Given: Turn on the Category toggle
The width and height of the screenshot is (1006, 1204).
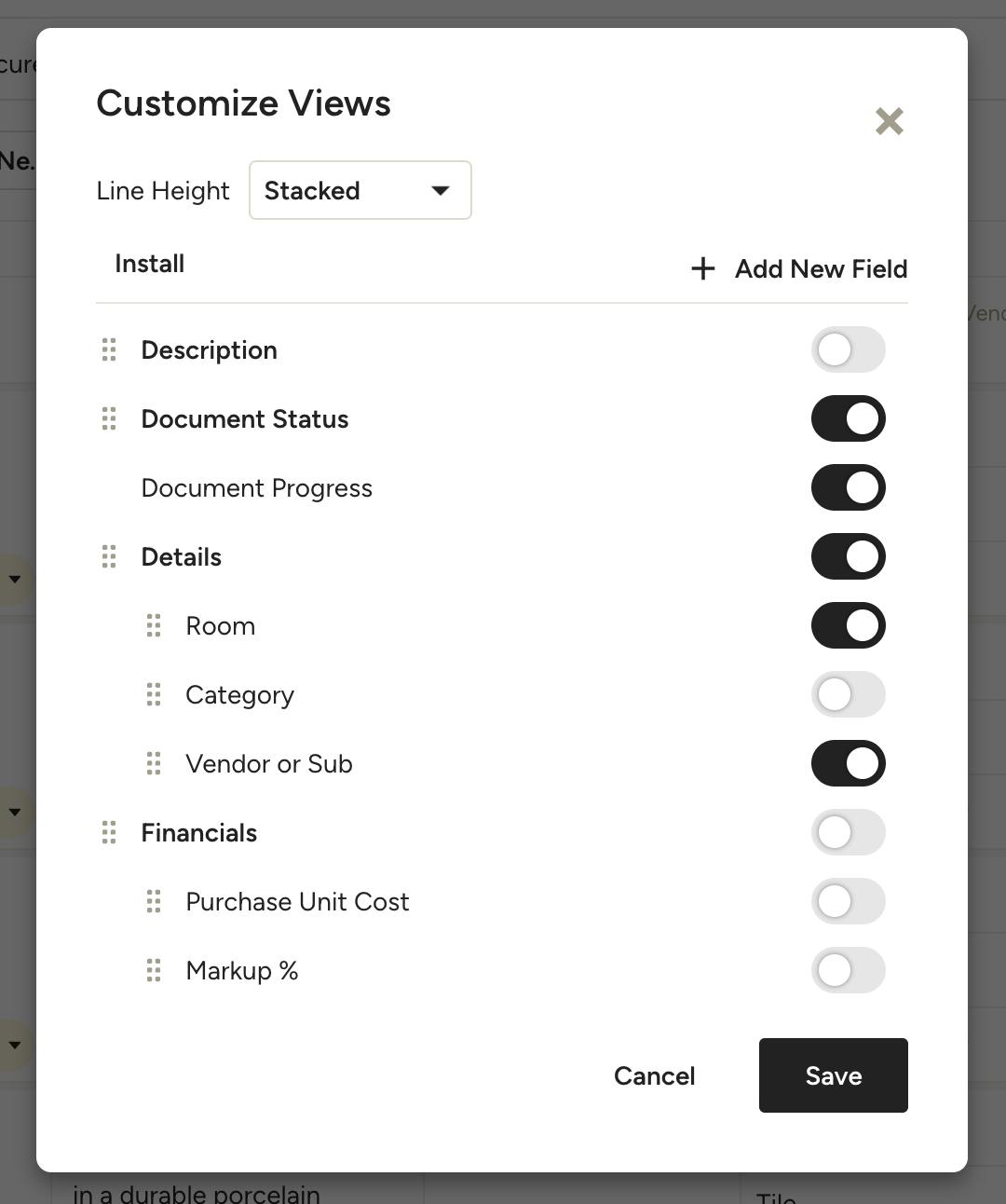Looking at the screenshot, I should (x=849, y=694).
